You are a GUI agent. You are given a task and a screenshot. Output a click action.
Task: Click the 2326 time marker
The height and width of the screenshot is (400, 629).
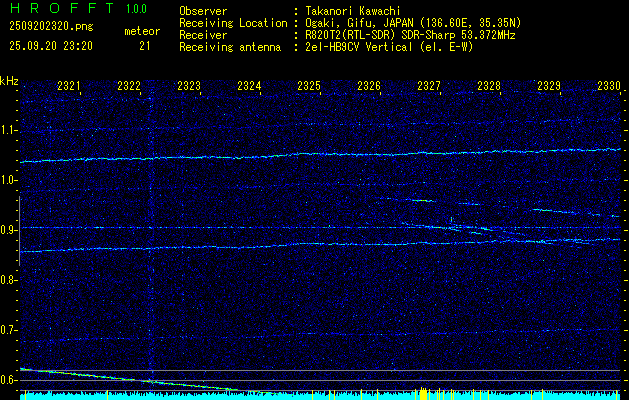[369, 85]
